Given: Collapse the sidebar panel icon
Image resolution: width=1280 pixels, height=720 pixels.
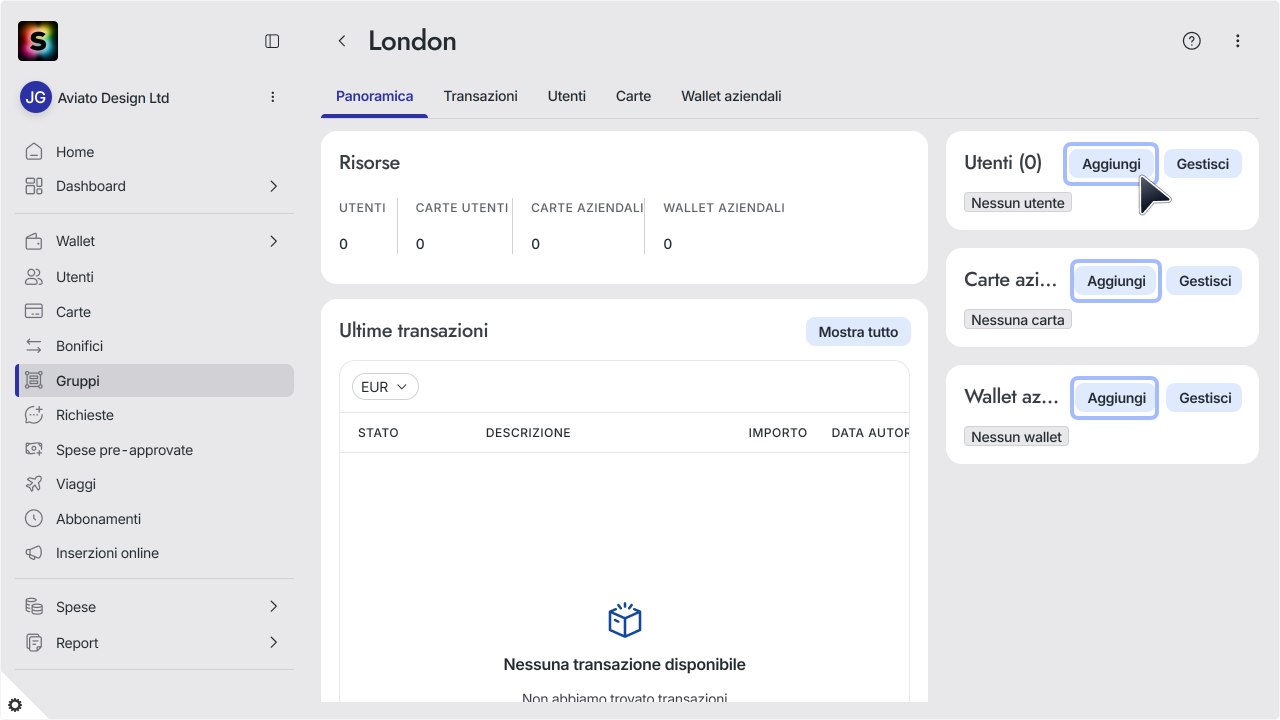Looking at the screenshot, I should point(272,41).
